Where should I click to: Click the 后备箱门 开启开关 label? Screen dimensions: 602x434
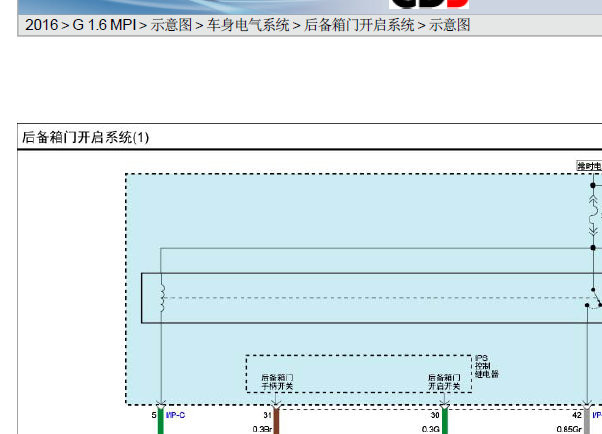[444, 382]
